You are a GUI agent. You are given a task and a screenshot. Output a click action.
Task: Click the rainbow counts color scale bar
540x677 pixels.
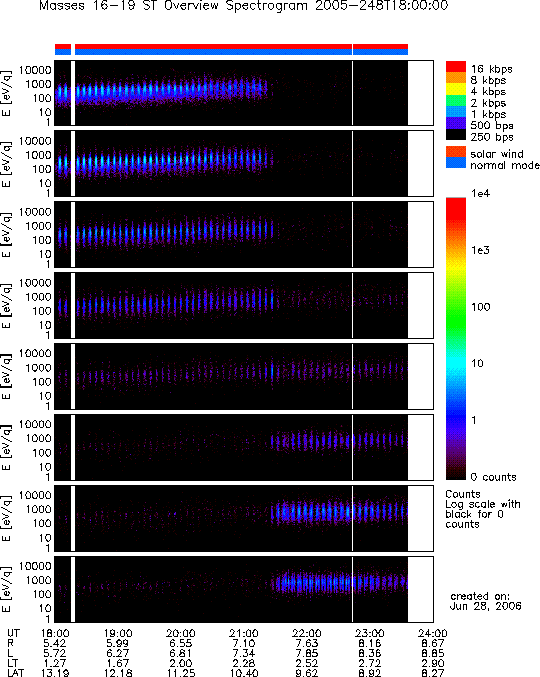[x=456, y=338]
